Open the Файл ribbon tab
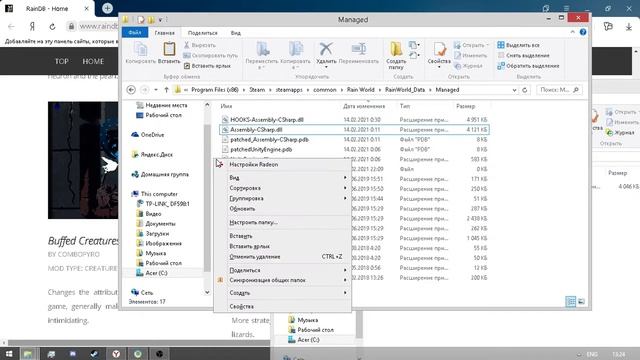 [x=135, y=32]
